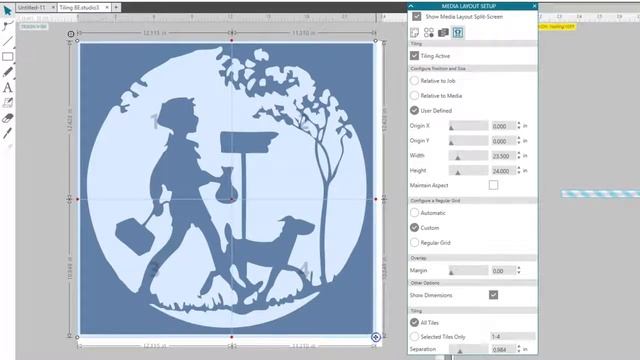This screenshot has width=640, height=360.
Task: Close the Untitled-11 document tab
Action: pos(53,7)
